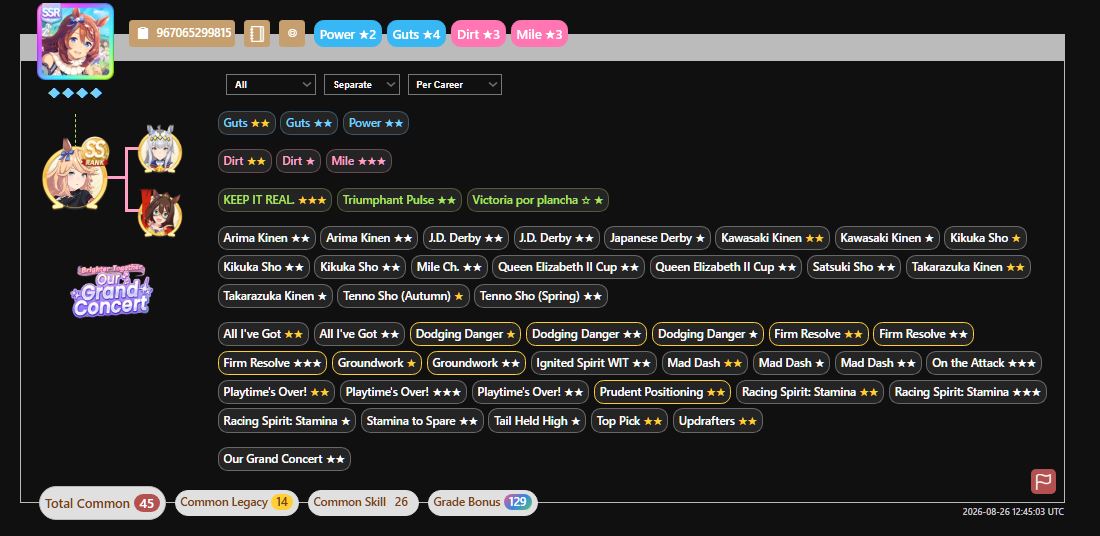The width and height of the screenshot is (1100, 536).
Task: Click the Racing Spirit: Stamina ★★★ tag
Action: point(967,392)
